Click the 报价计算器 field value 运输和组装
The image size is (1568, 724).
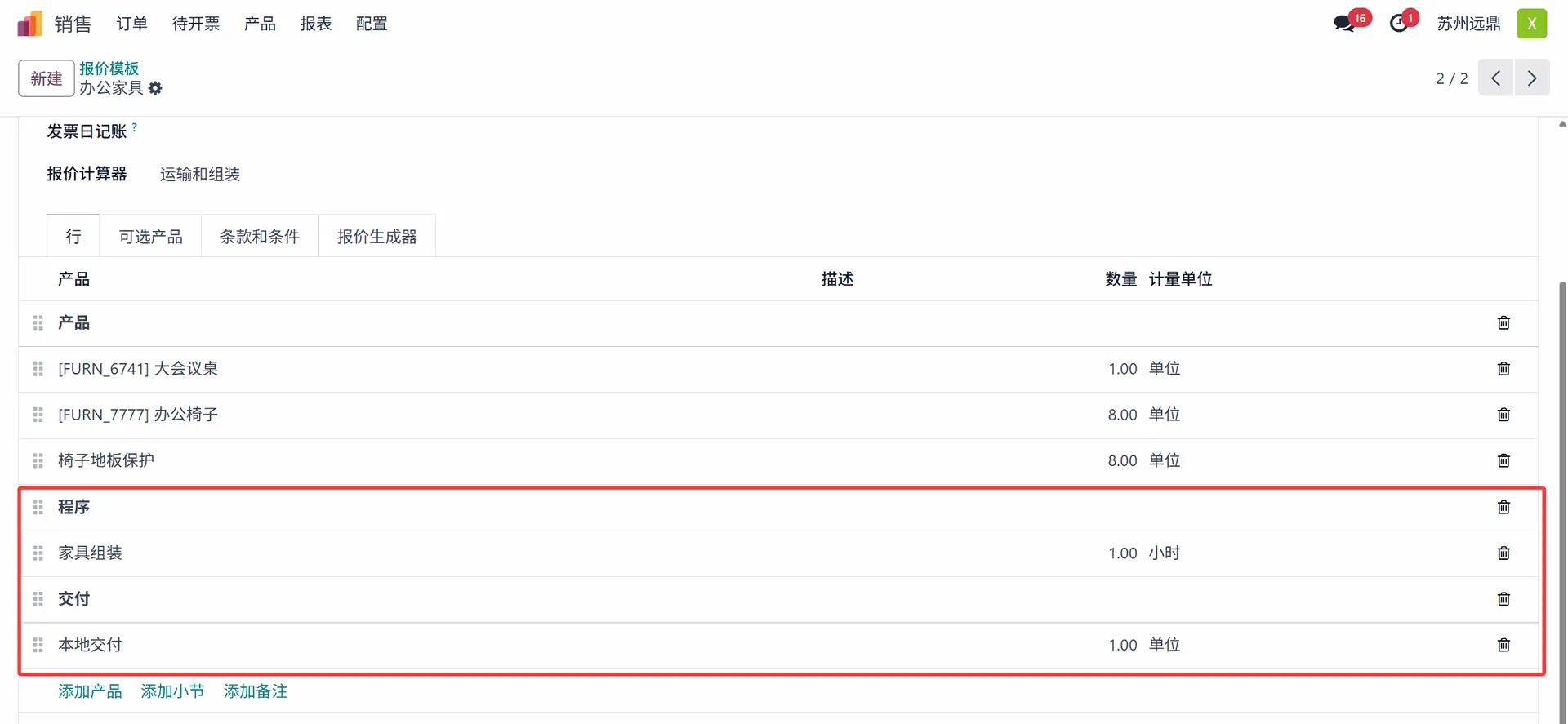point(200,175)
